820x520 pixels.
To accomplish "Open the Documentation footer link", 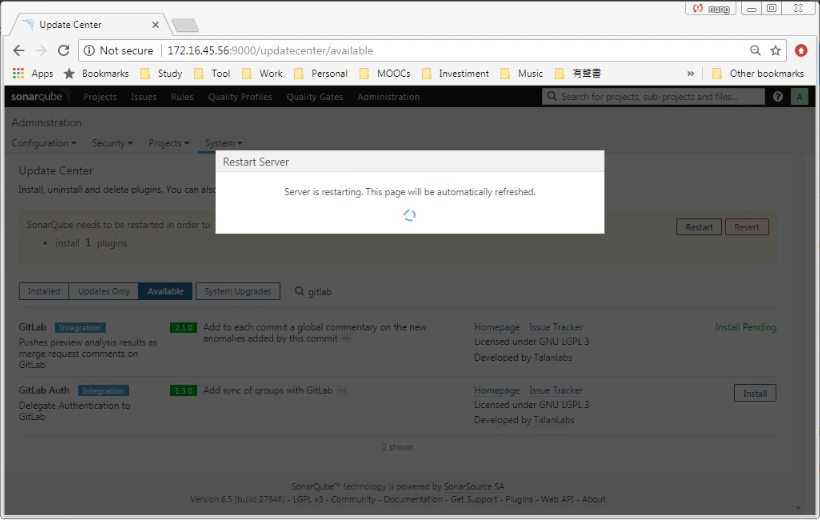I will tap(413, 500).
